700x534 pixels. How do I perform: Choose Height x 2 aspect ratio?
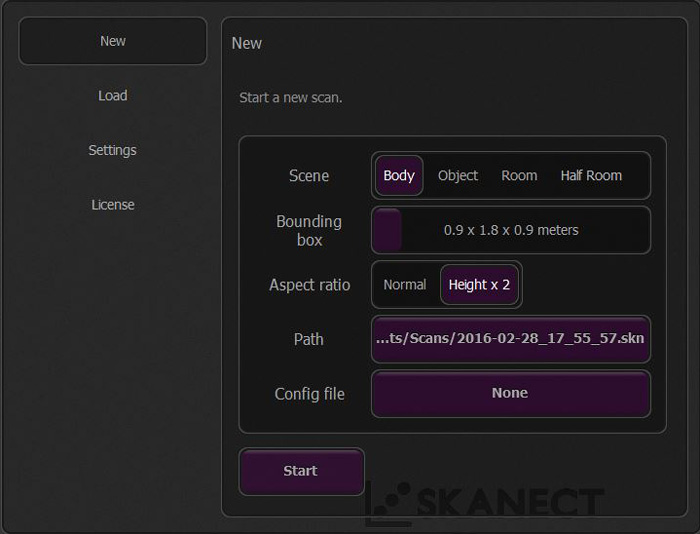pos(479,284)
